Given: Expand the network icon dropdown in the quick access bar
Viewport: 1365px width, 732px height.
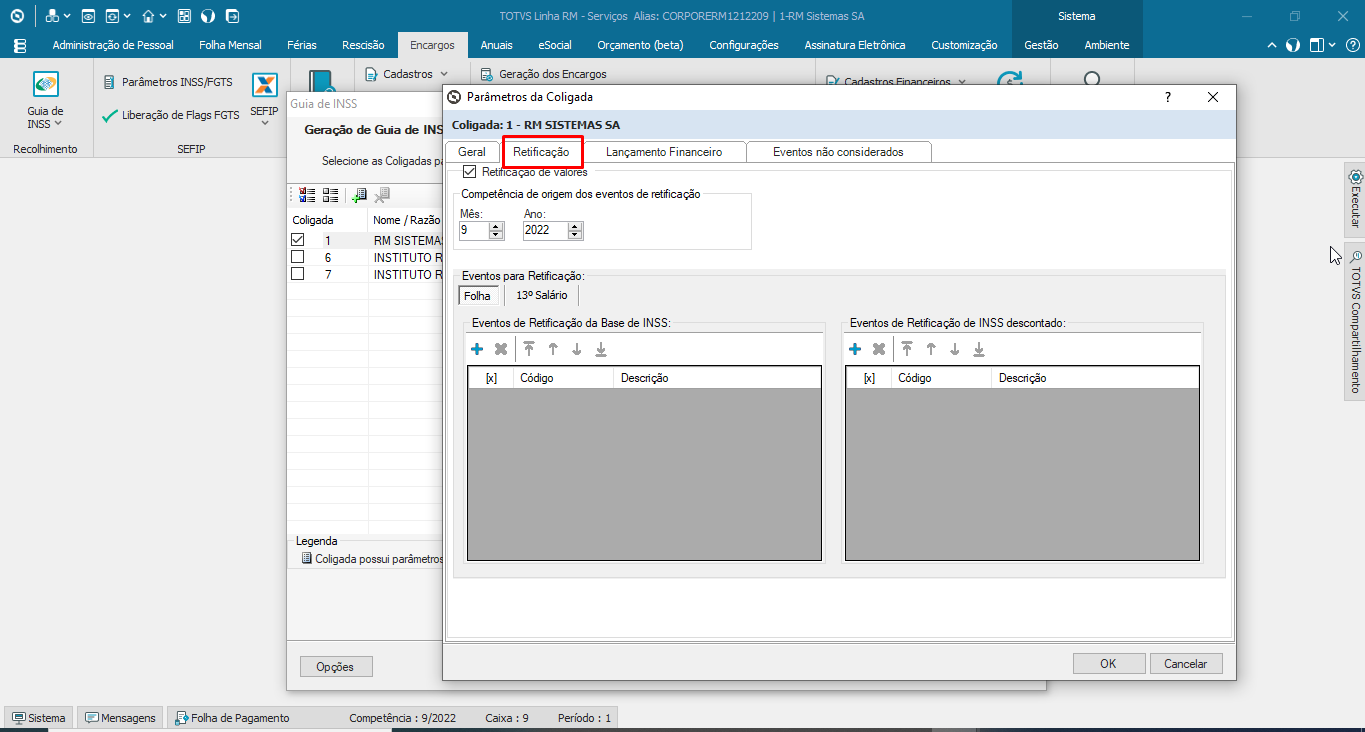Looking at the screenshot, I should pos(67,16).
